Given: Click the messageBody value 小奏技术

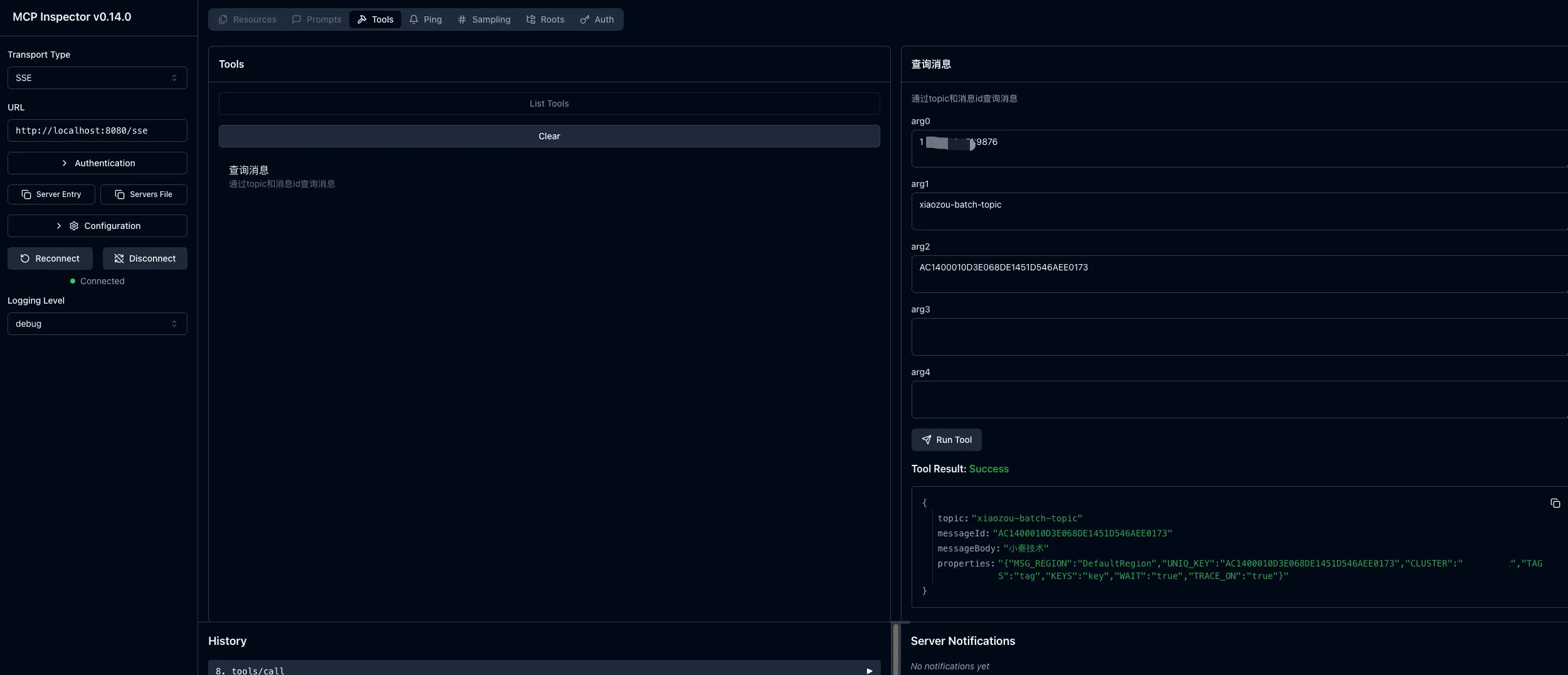Looking at the screenshot, I should click(1026, 548).
